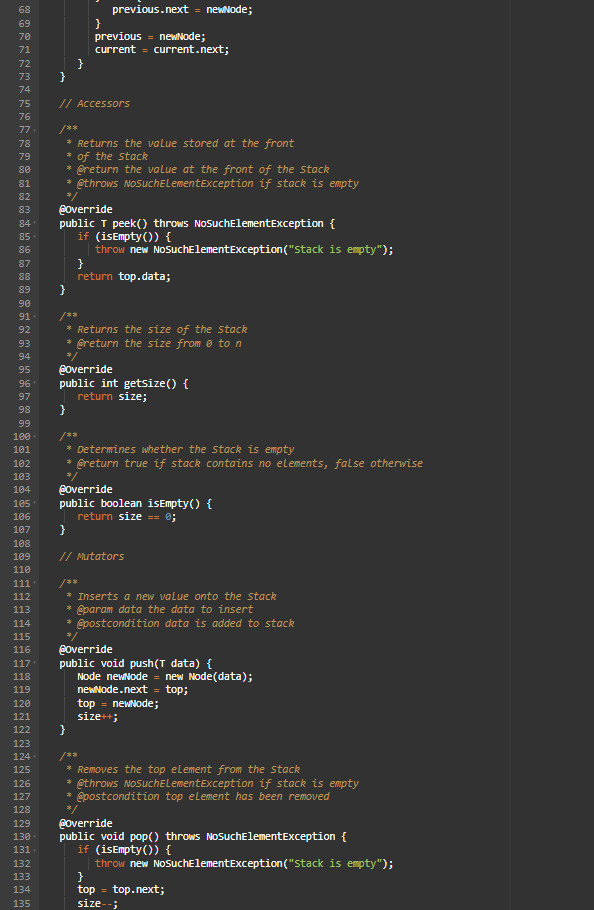Collapse the peek() method fold at line 84
Viewport: 594px width, 910px height.
pyautogui.click(x=34, y=223)
